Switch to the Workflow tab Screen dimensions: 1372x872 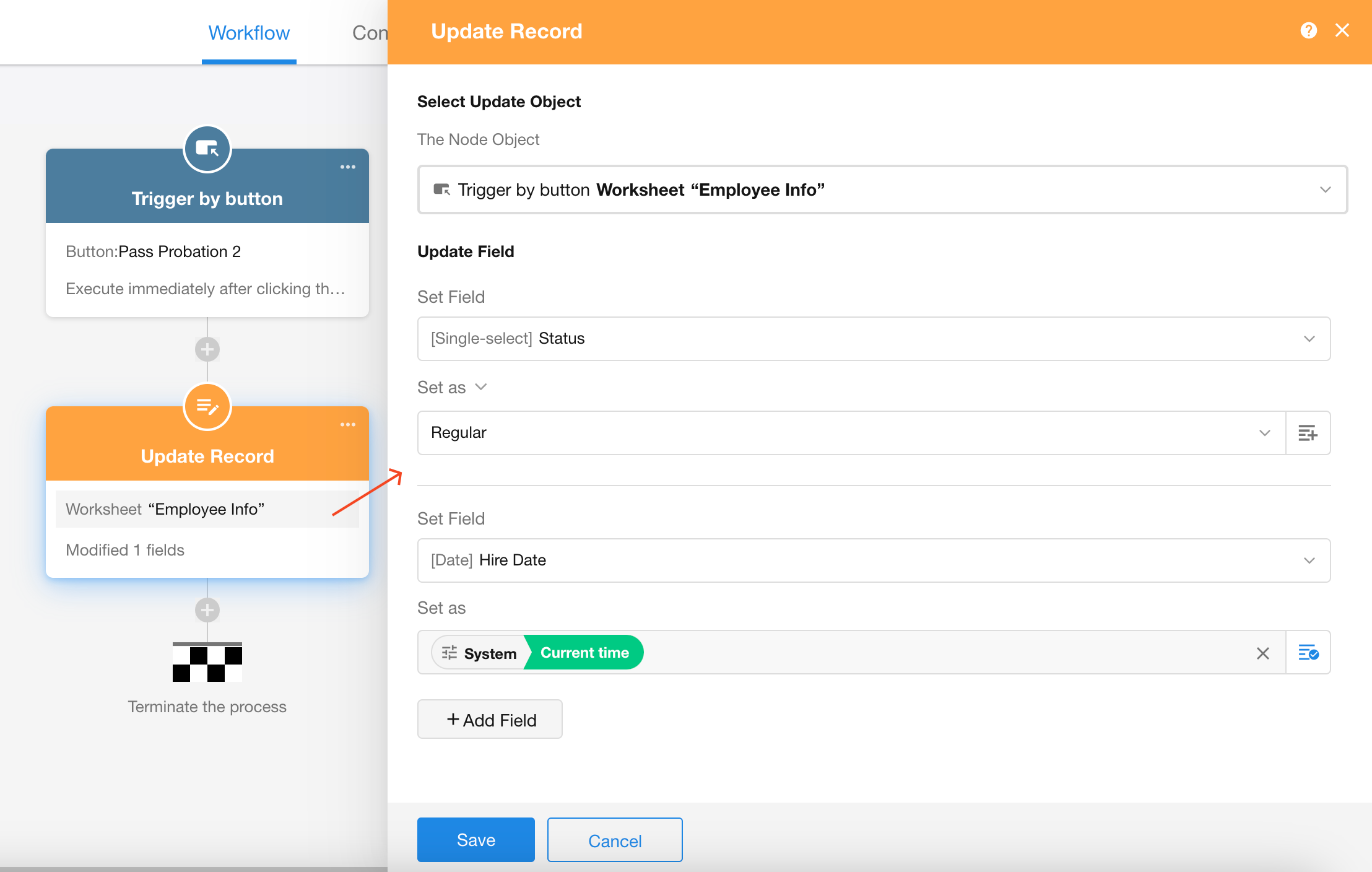point(249,33)
